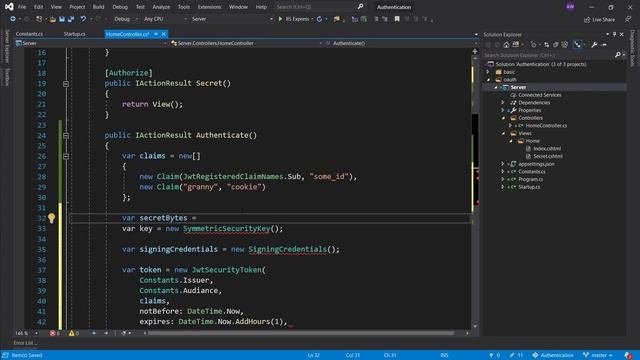Click the warnings count yellow icon
This screenshot has width=640, height=360.
(71, 333)
